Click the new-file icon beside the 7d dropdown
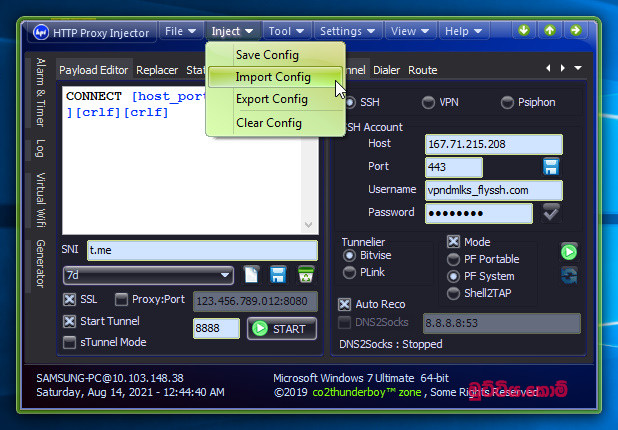618x430 pixels. click(251, 275)
